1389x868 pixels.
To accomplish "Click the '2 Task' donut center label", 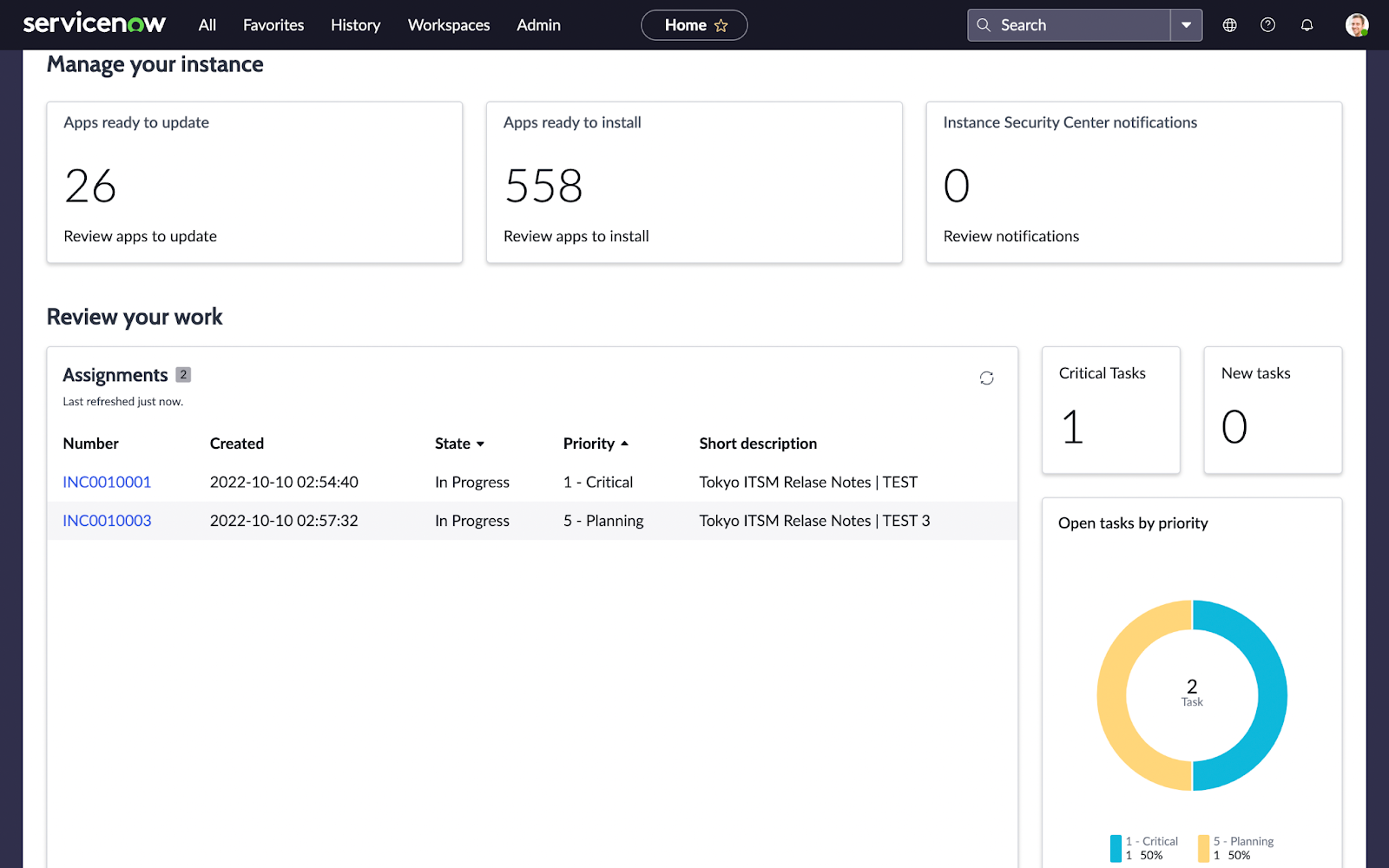I will 1192,693.
